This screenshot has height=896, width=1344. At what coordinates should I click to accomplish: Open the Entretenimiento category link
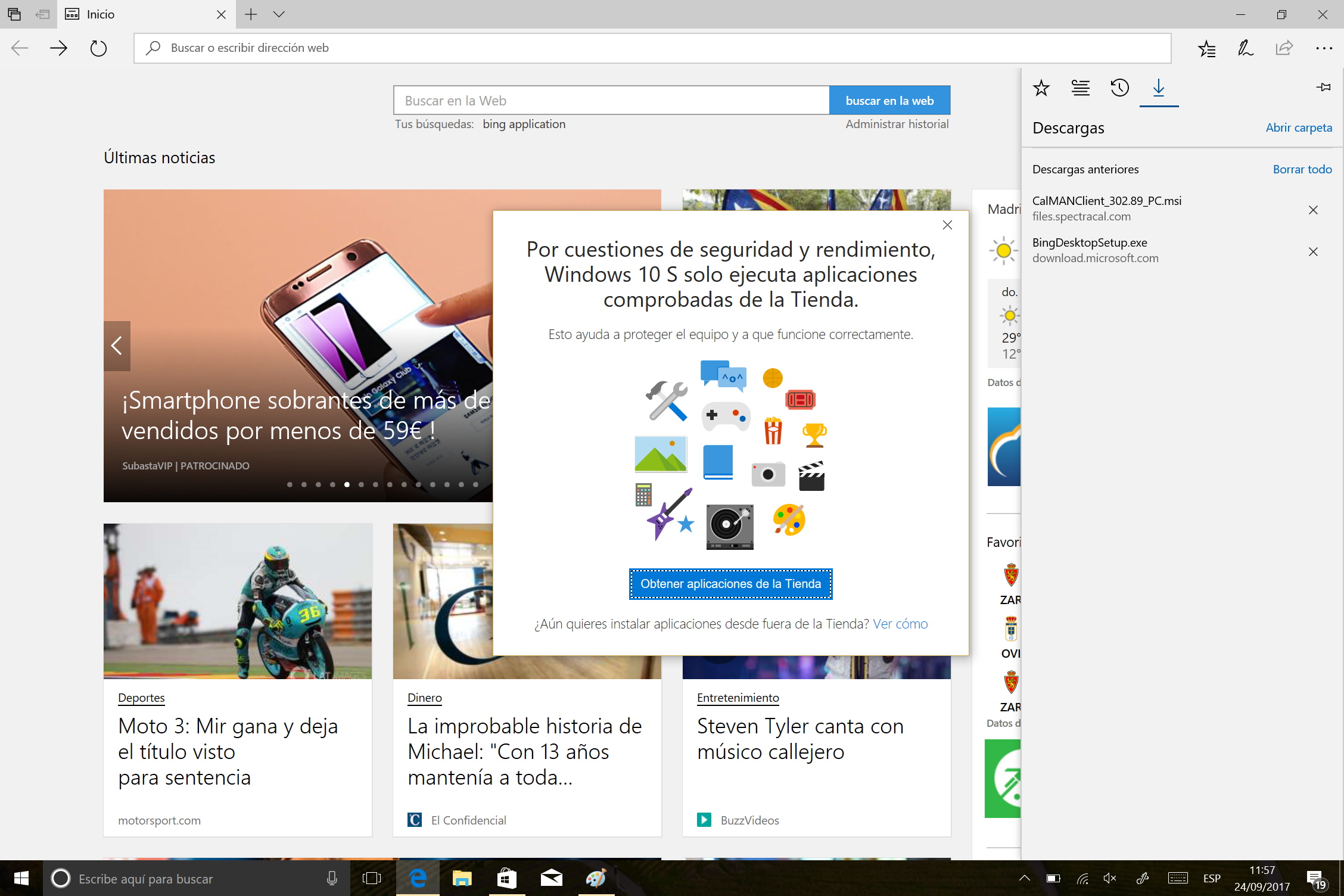tap(738, 698)
